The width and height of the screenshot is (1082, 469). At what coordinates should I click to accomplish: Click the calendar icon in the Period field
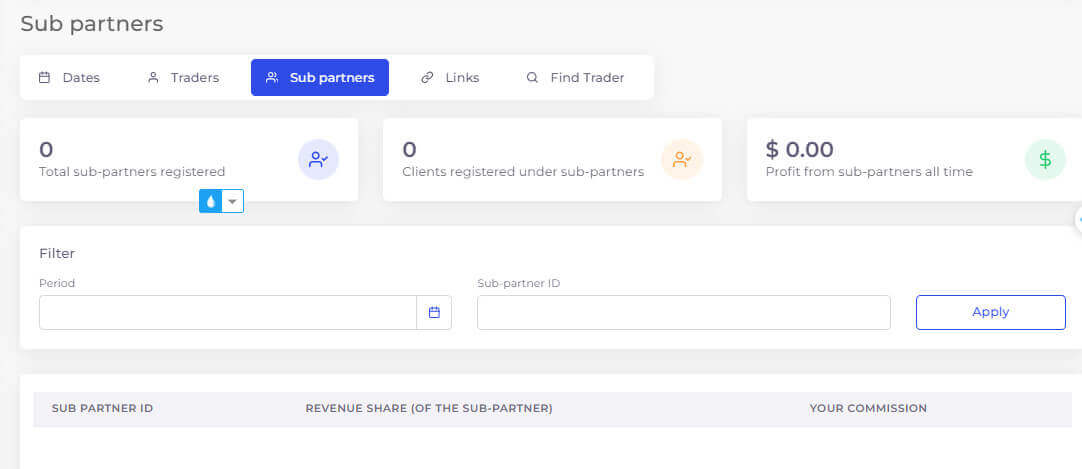pyautogui.click(x=434, y=312)
